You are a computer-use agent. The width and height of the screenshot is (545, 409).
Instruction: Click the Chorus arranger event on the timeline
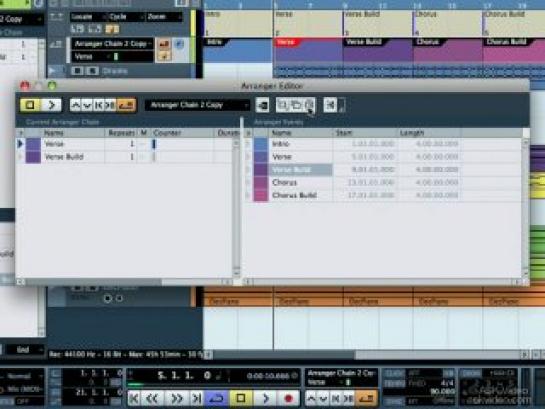click(448, 50)
